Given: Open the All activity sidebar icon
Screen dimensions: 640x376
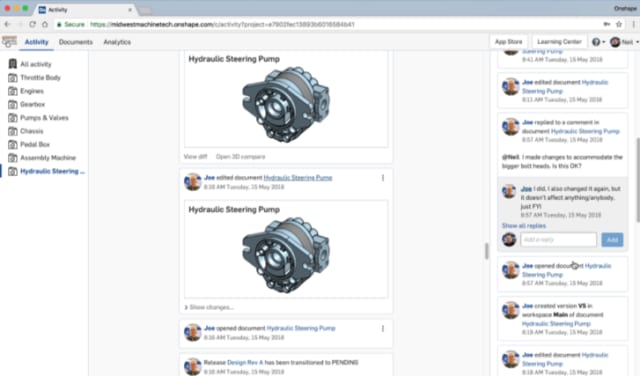Looking at the screenshot, I should click(13, 64).
